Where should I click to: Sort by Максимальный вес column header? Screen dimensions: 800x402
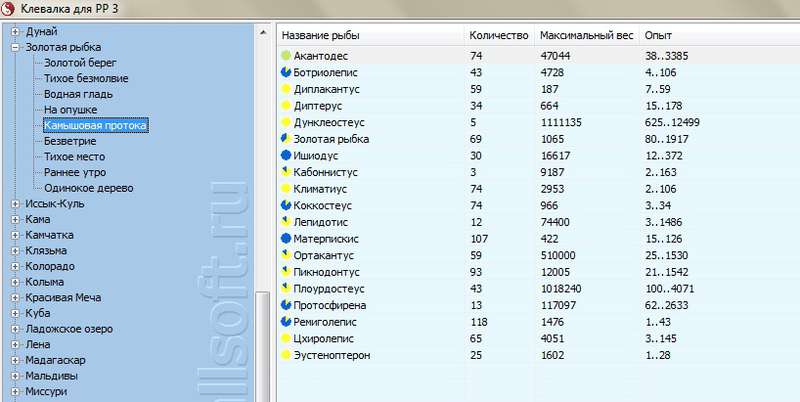pyautogui.click(x=586, y=35)
